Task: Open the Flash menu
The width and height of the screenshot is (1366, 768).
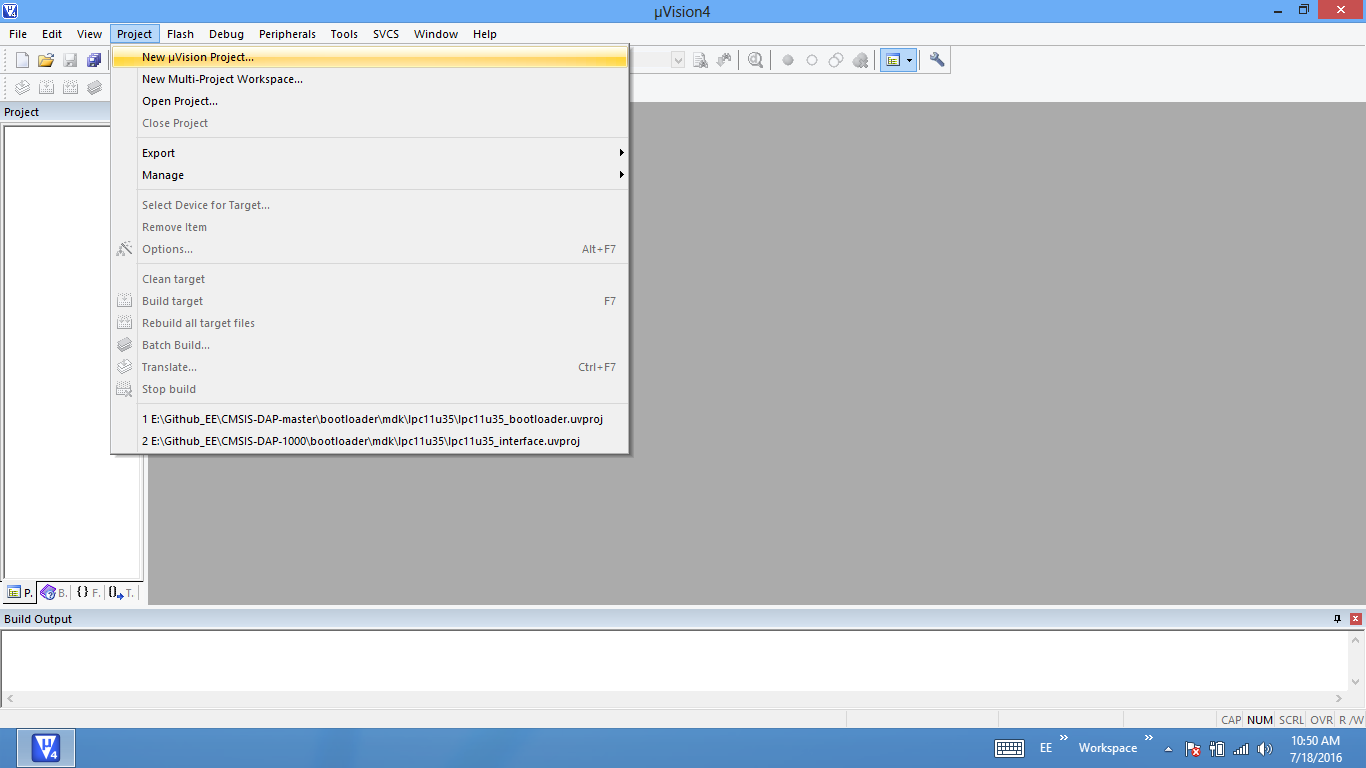Action: [180, 34]
